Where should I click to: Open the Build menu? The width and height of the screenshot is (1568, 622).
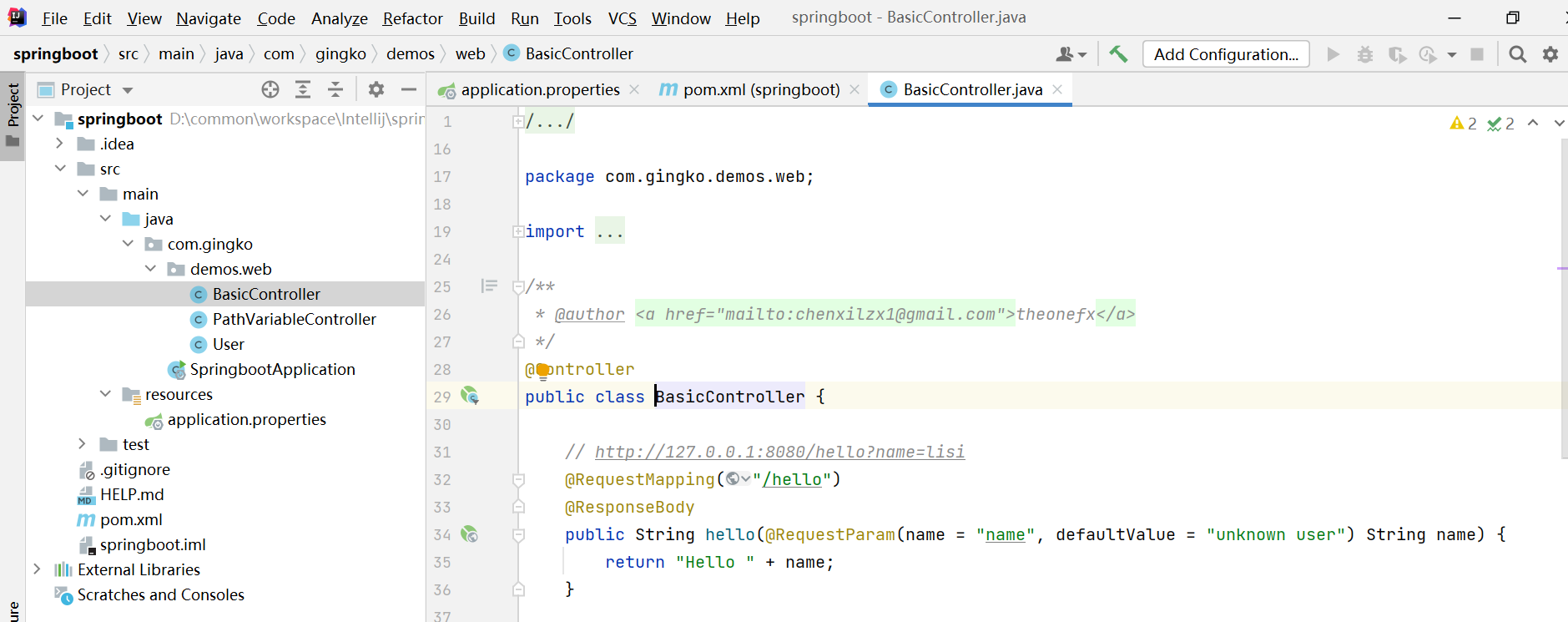[476, 18]
